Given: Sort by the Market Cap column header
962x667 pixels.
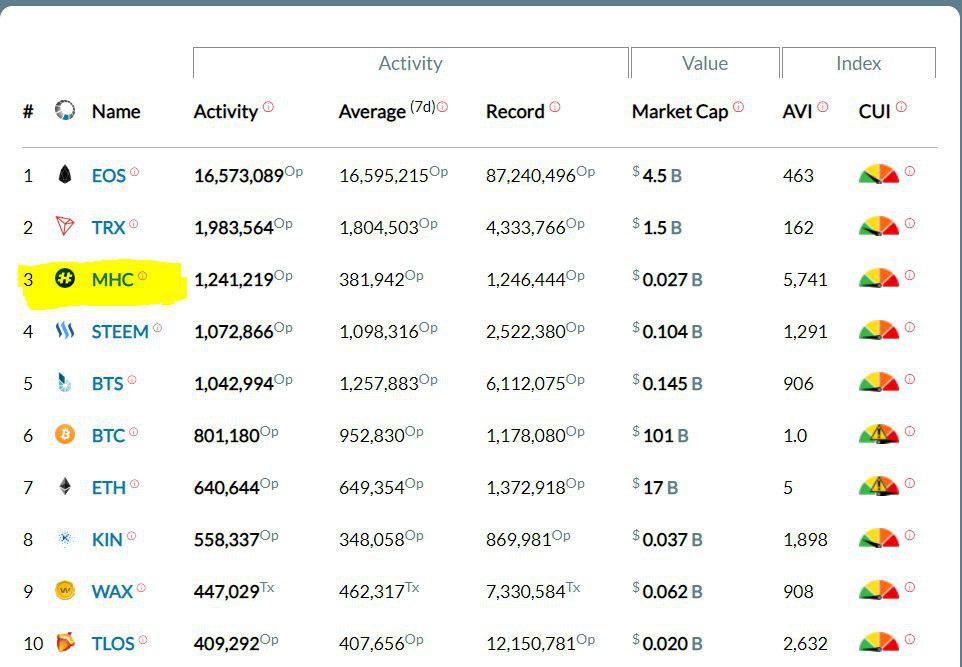Looking at the screenshot, I should tap(680, 112).
